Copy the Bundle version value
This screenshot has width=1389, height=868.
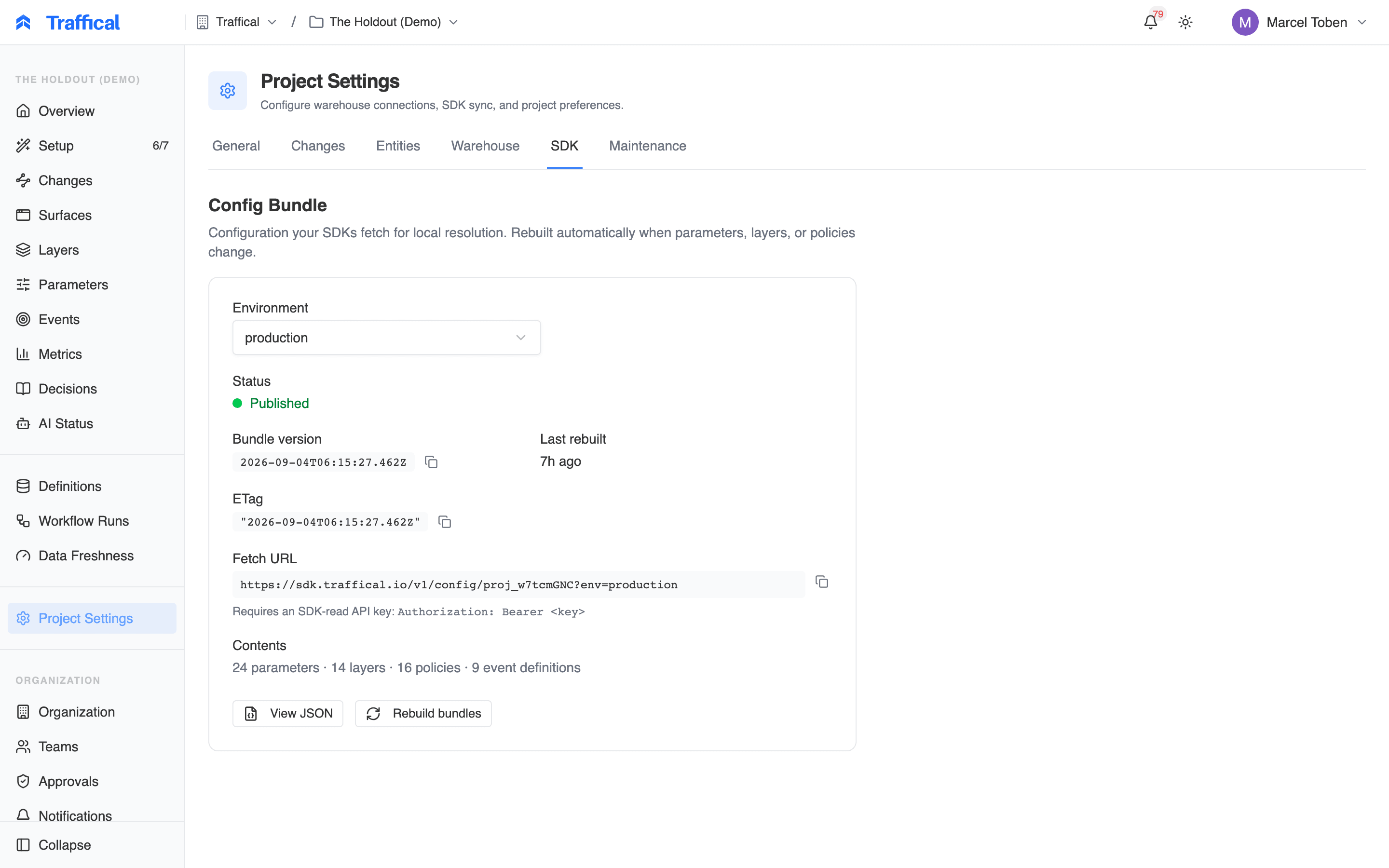[431, 462]
